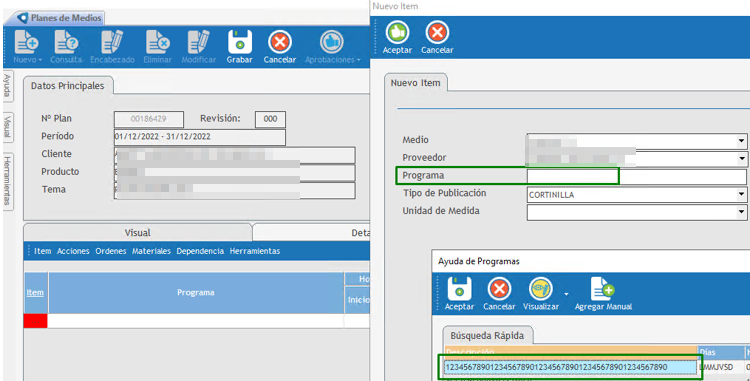Viewport: 750px width, 381px height.
Task: Select the Visual tab
Action: [138, 233]
